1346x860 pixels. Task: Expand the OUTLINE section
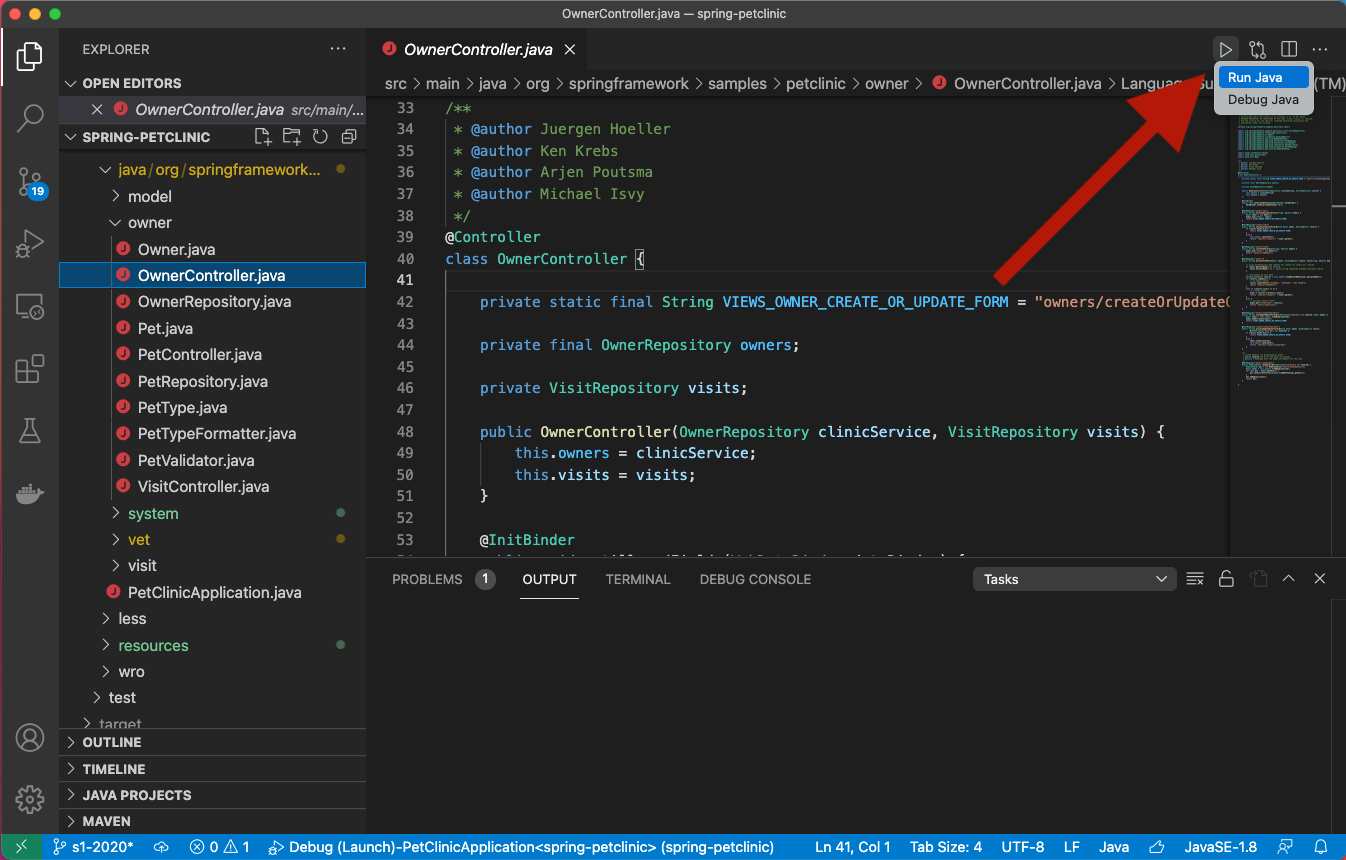point(213,742)
